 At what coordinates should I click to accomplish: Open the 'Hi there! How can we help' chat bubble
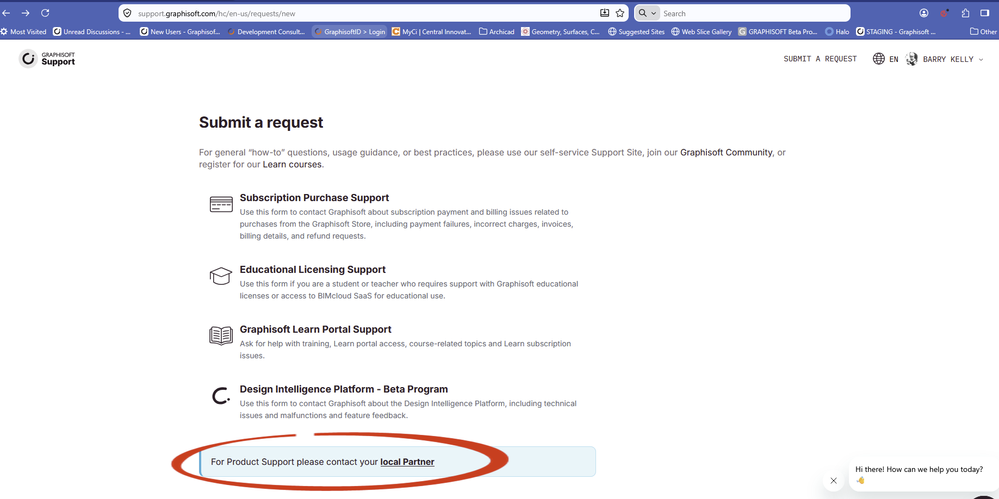click(924, 475)
